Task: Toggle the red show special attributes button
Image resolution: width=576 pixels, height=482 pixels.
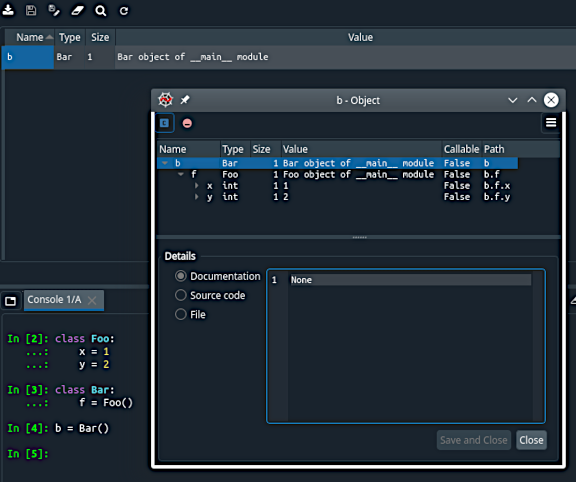Action: [x=187, y=123]
